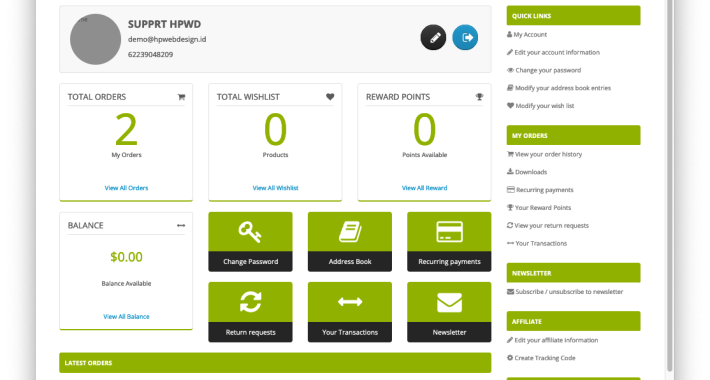This screenshot has width=710, height=380.
Task: Click the Latest Orders header bar
Action: pos(275,363)
